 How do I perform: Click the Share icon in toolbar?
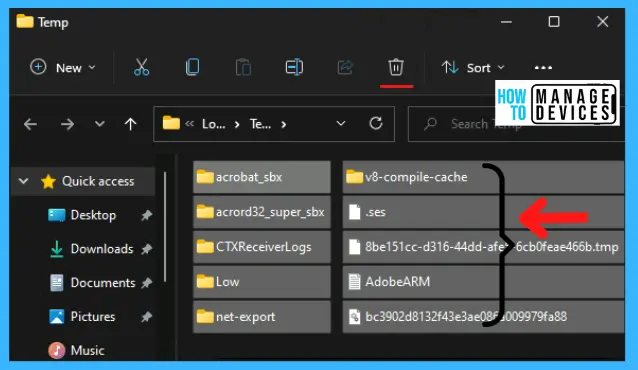345,67
